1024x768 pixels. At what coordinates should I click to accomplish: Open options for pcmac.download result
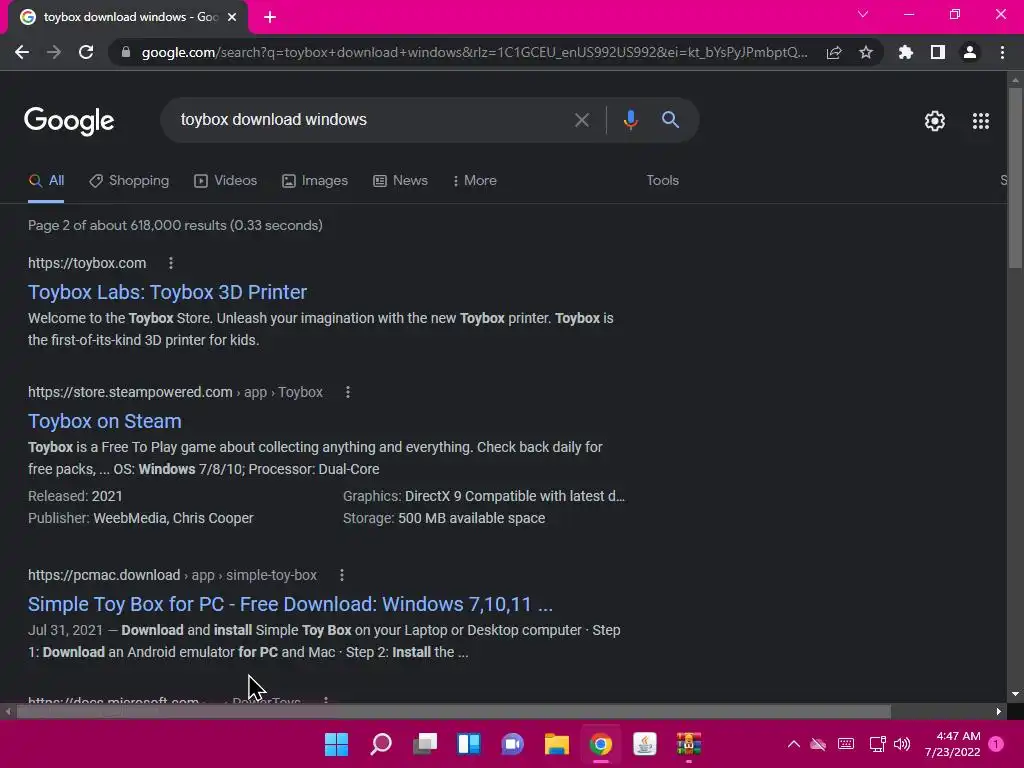click(x=342, y=575)
